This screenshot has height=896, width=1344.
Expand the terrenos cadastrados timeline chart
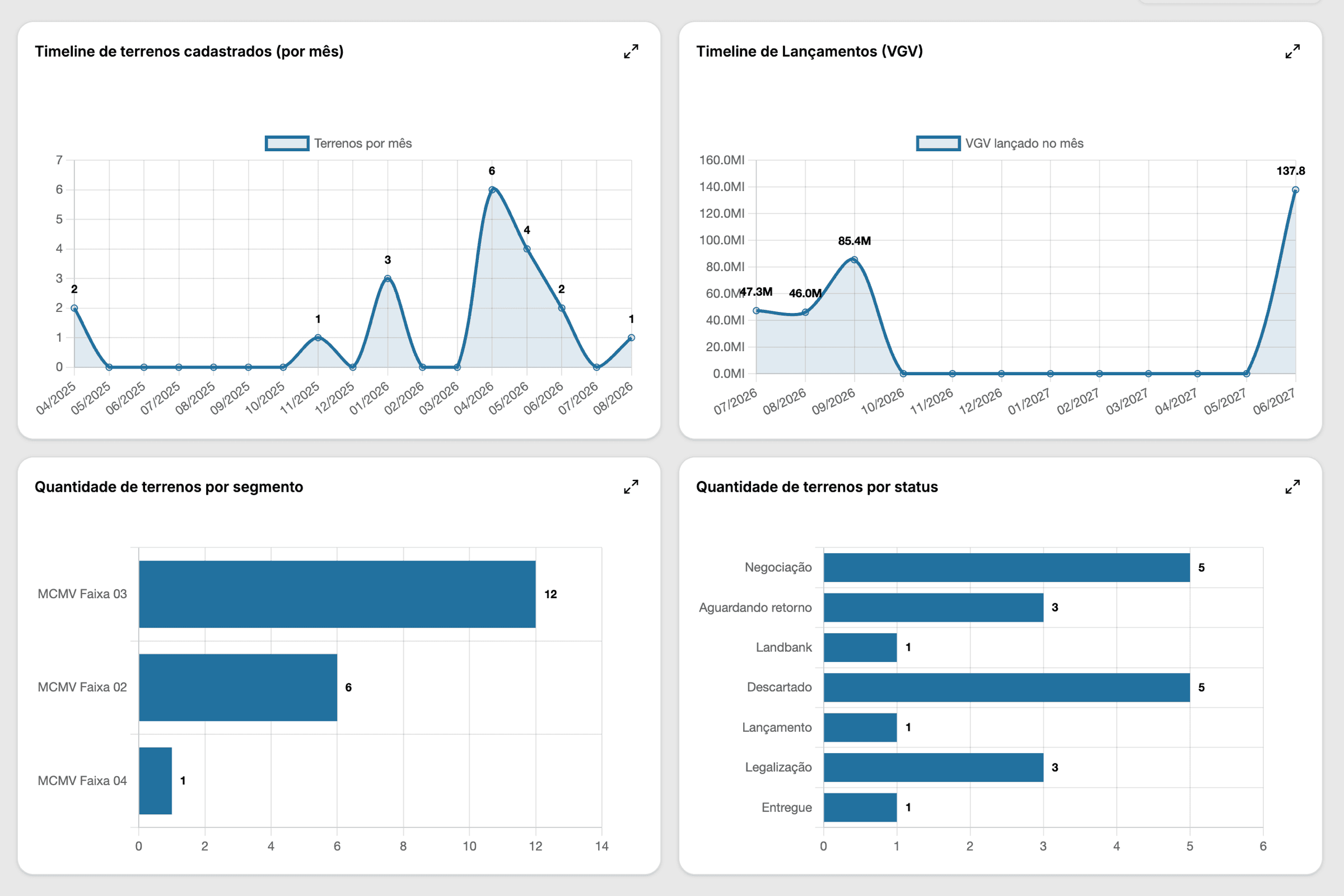click(x=631, y=52)
